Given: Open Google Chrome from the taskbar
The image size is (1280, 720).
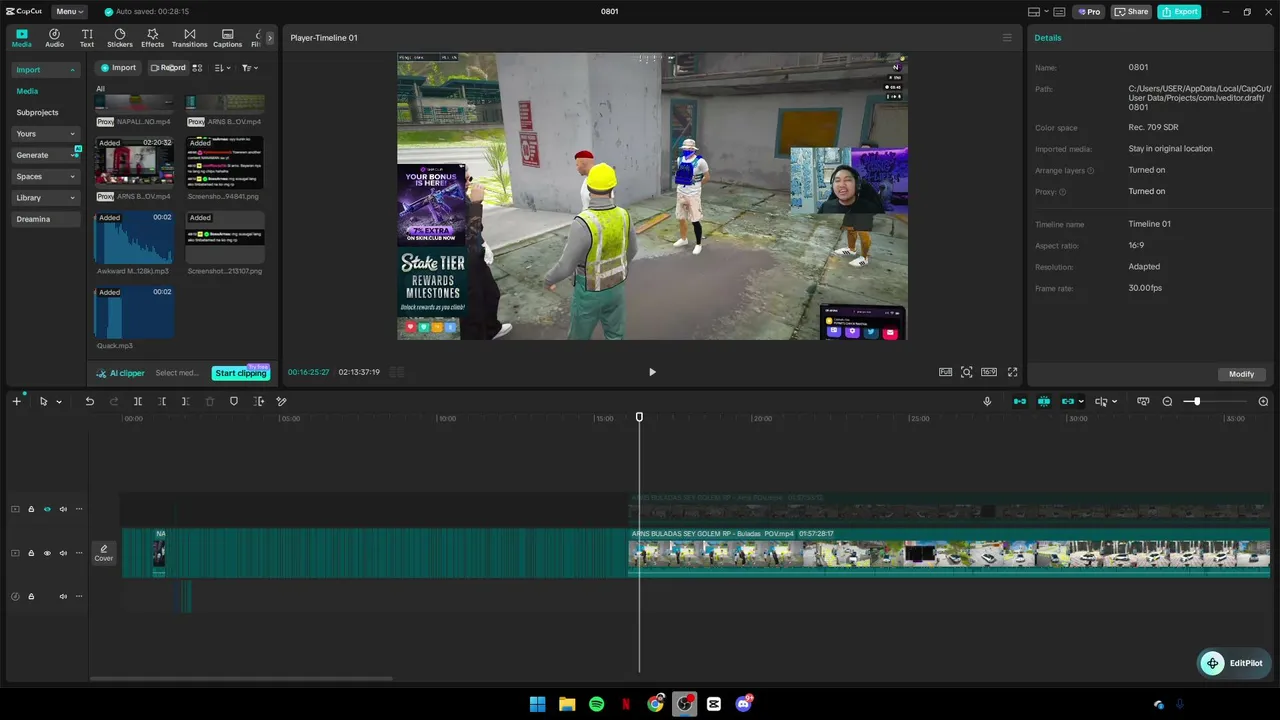Looking at the screenshot, I should pyautogui.click(x=655, y=704).
